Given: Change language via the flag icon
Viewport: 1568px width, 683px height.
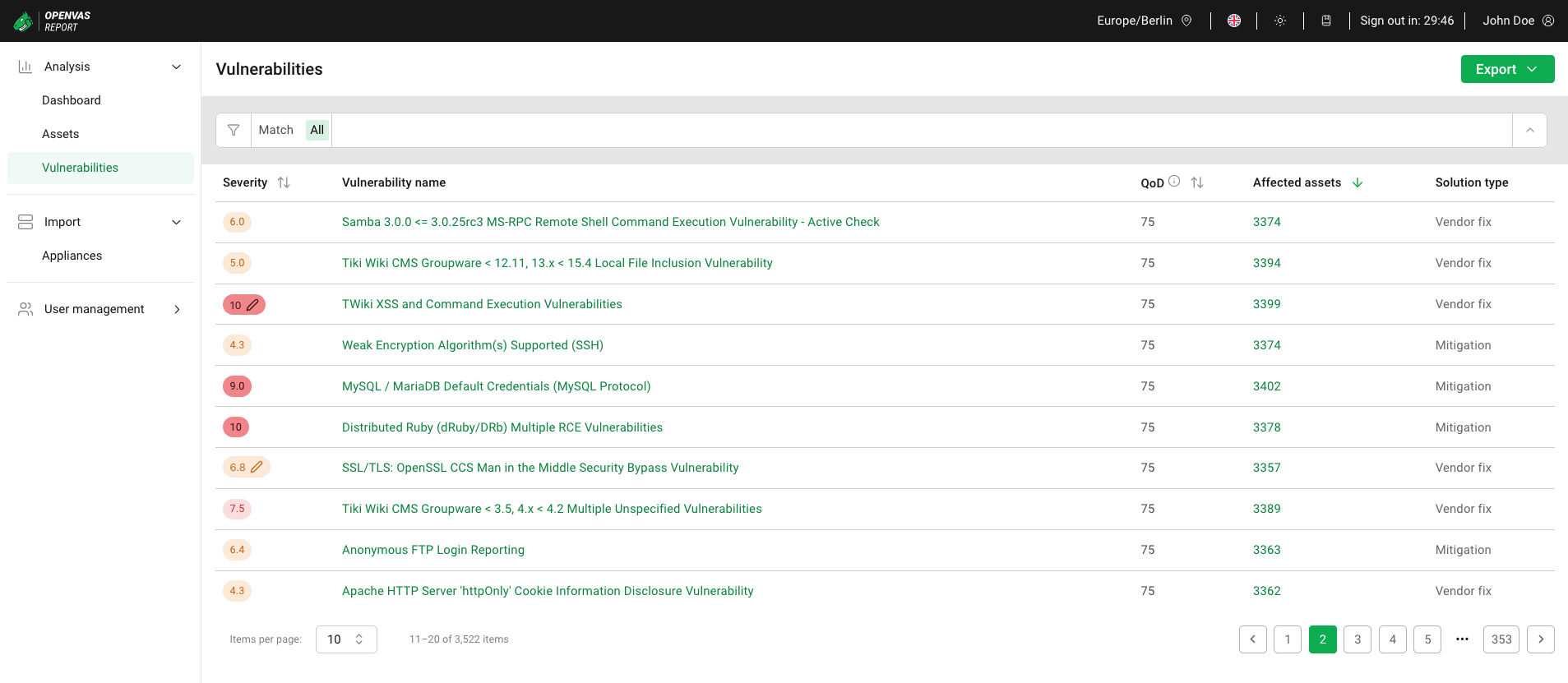Looking at the screenshot, I should (1234, 21).
